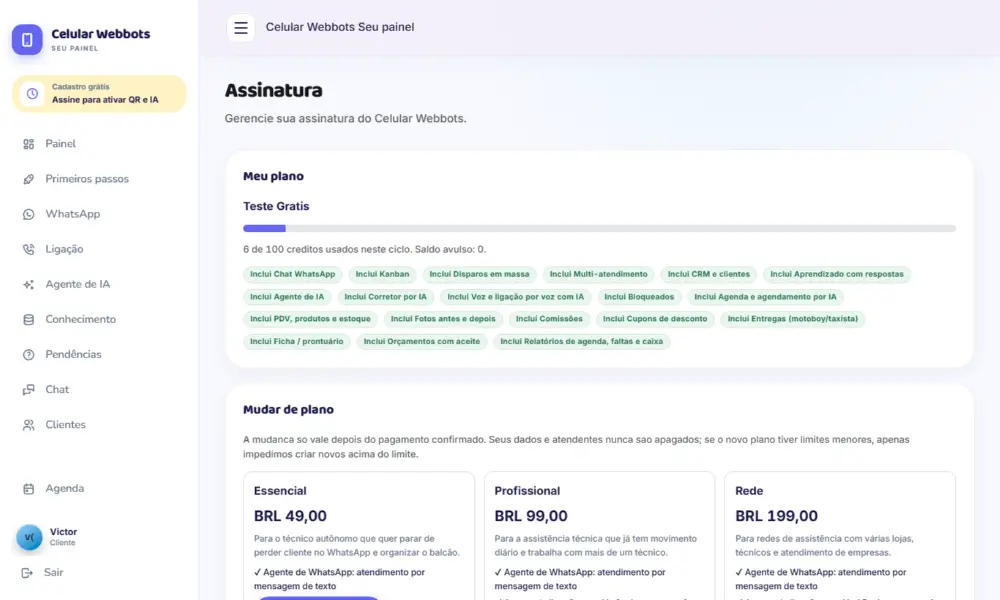Click the Ligação phone call icon
Image resolution: width=1000 pixels, height=600 pixels.
(29, 249)
